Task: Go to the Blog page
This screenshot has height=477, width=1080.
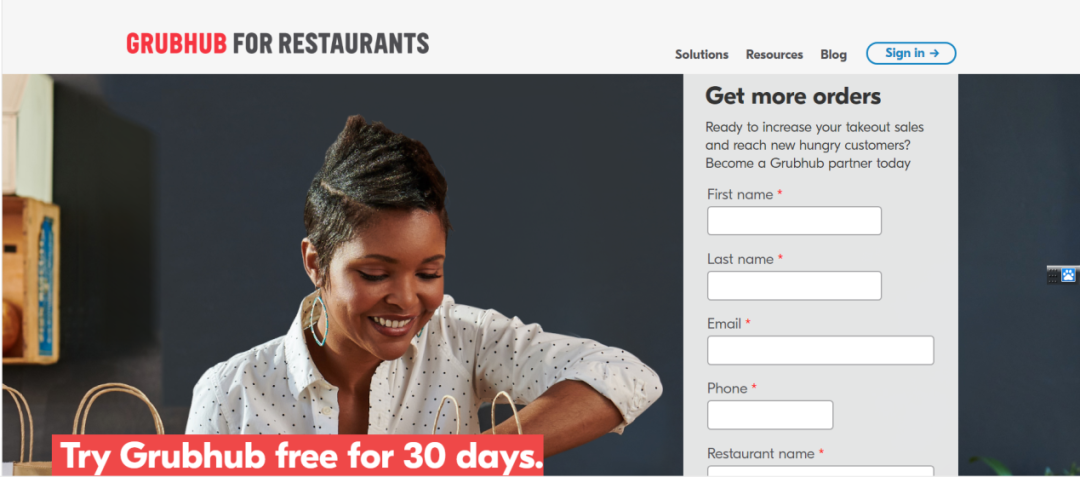Action: coord(833,54)
